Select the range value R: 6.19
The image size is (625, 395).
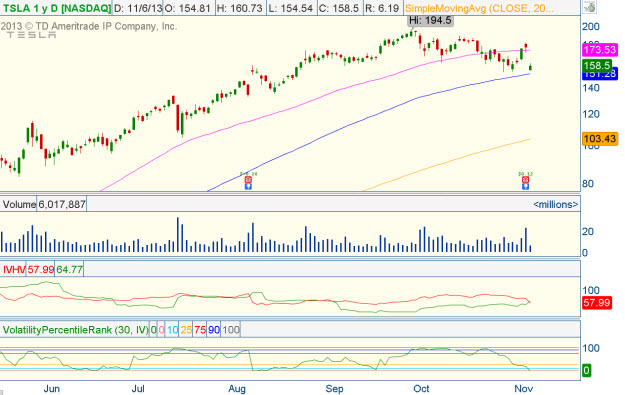(381, 8)
